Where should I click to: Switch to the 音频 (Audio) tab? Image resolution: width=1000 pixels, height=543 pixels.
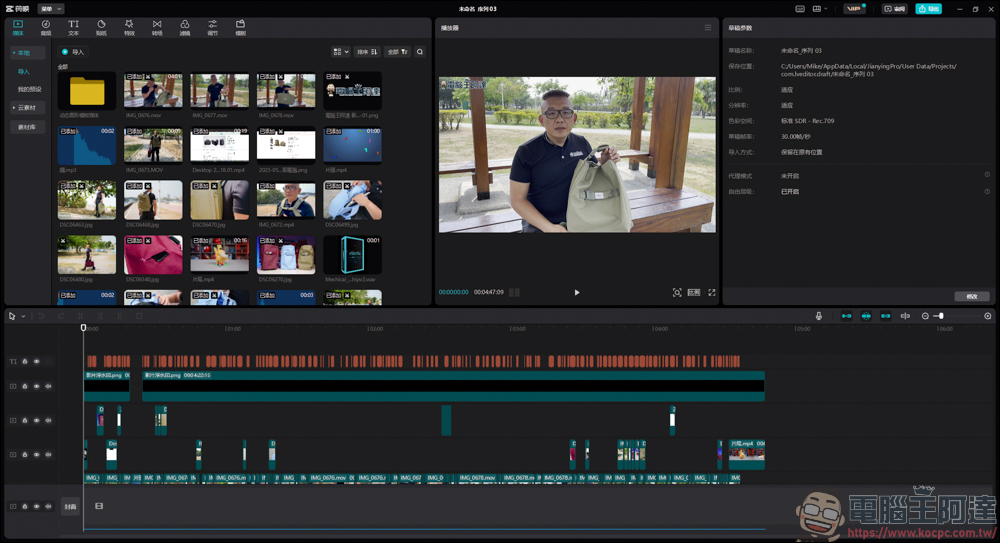coord(46,26)
